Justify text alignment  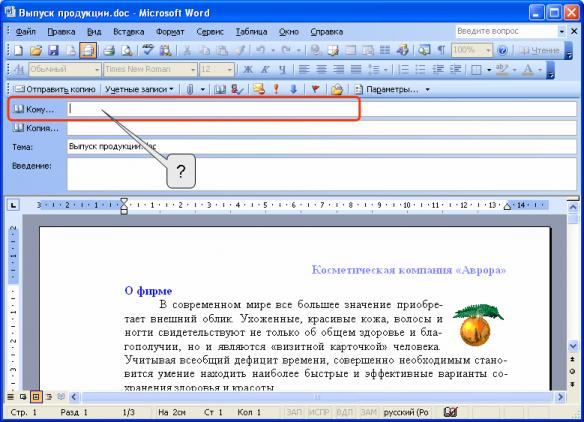[x=356, y=69]
